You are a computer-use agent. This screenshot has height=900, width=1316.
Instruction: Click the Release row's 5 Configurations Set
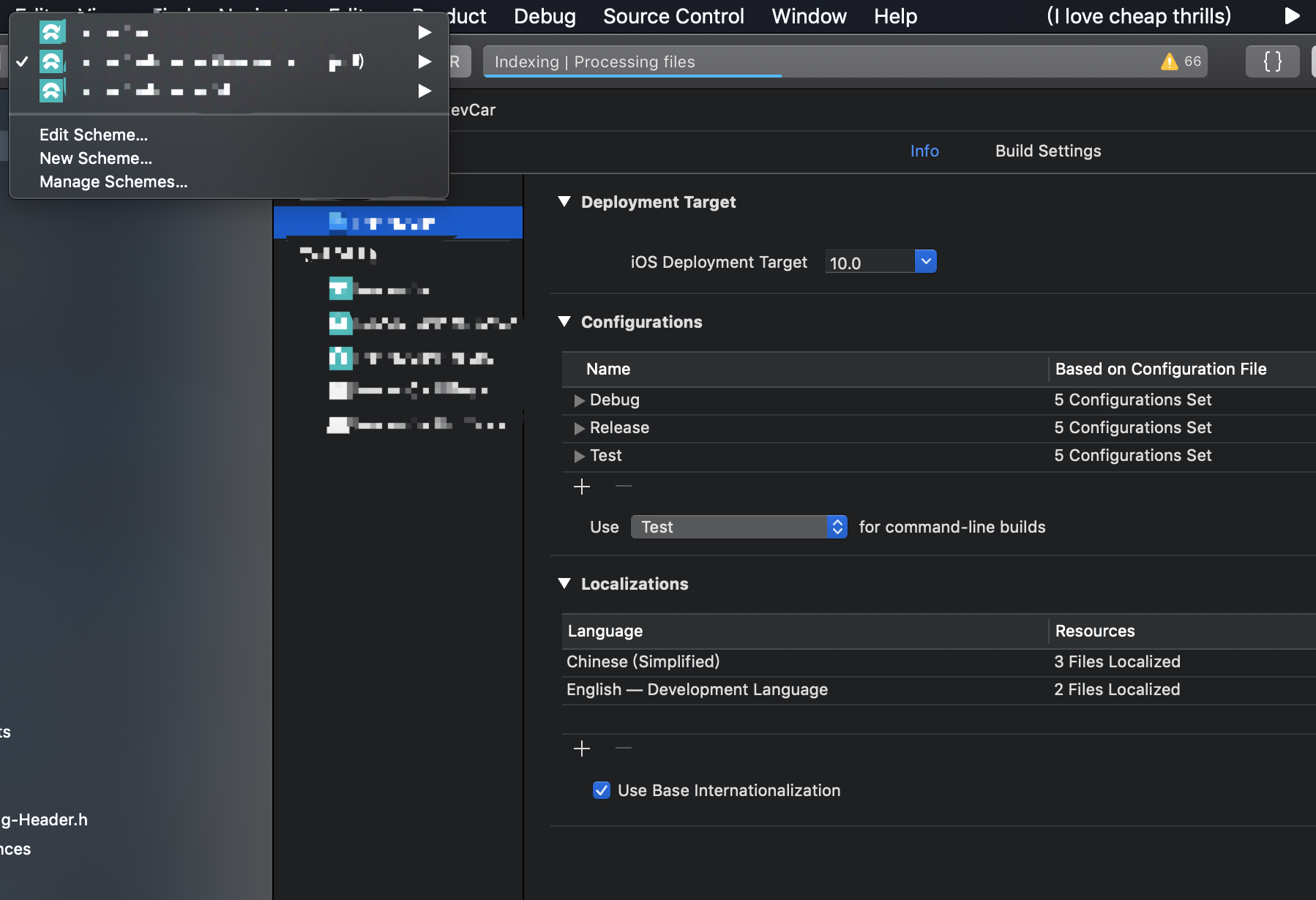(x=1133, y=428)
